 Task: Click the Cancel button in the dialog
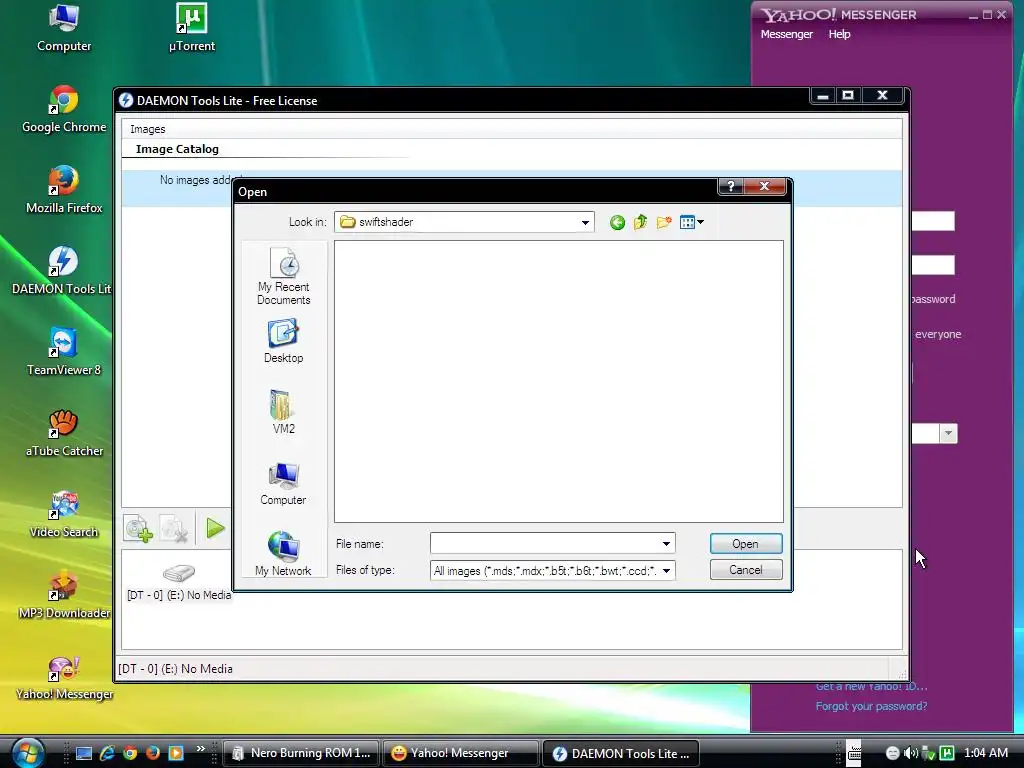click(746, 570)
